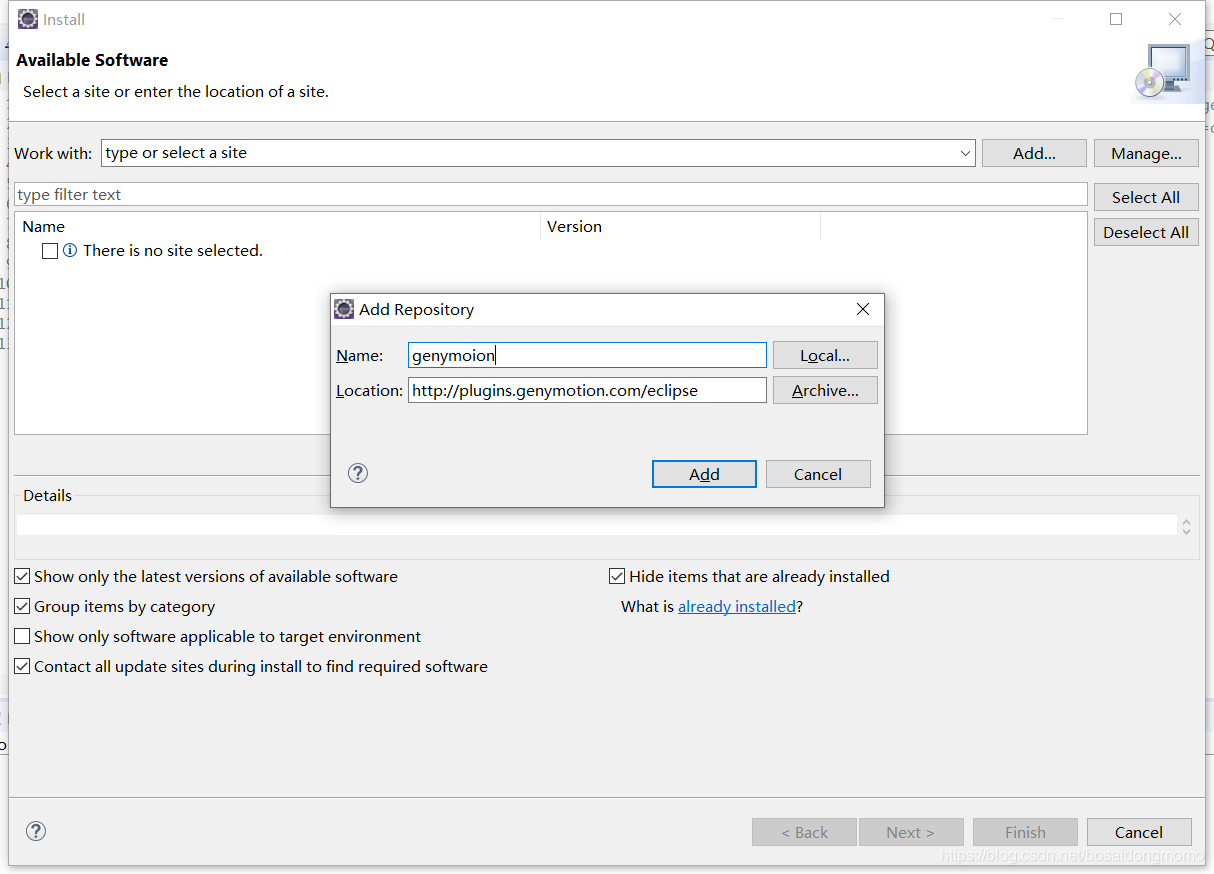Click the Deselect All button
The height and width of the screenshot is (874, 1214).
1146,232
